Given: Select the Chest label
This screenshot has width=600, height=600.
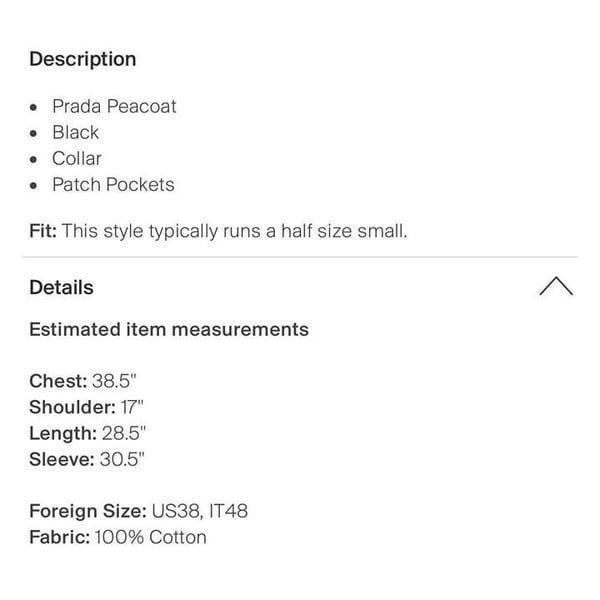Looking at the screenshot, I should click(x=58, y=381).
